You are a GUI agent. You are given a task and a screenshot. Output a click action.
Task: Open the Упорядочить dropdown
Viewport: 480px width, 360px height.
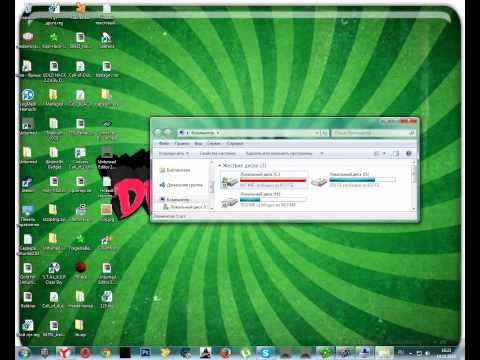tap(174, 153)
